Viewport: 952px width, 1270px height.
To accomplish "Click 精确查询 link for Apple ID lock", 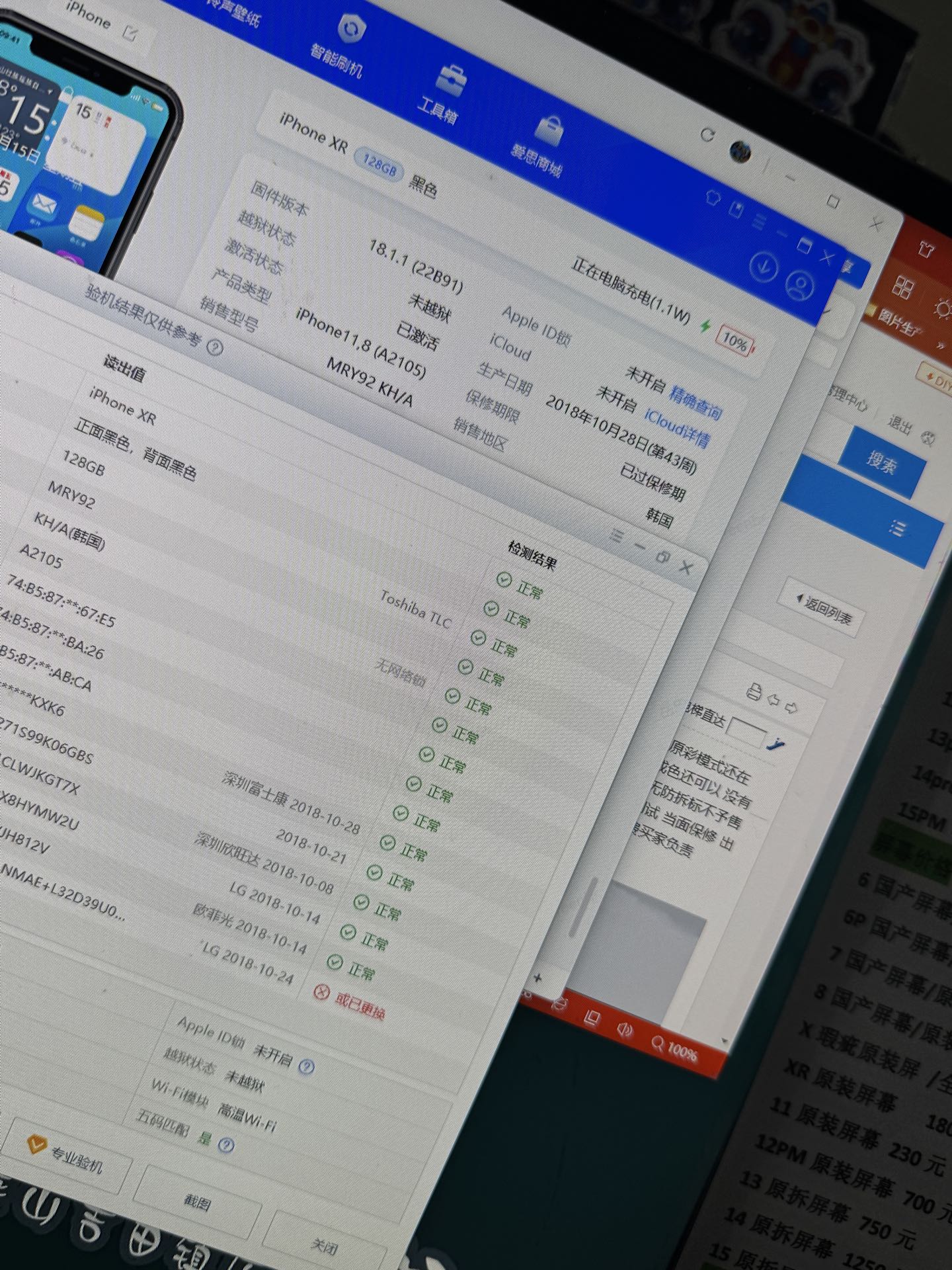I will [695, 403].
